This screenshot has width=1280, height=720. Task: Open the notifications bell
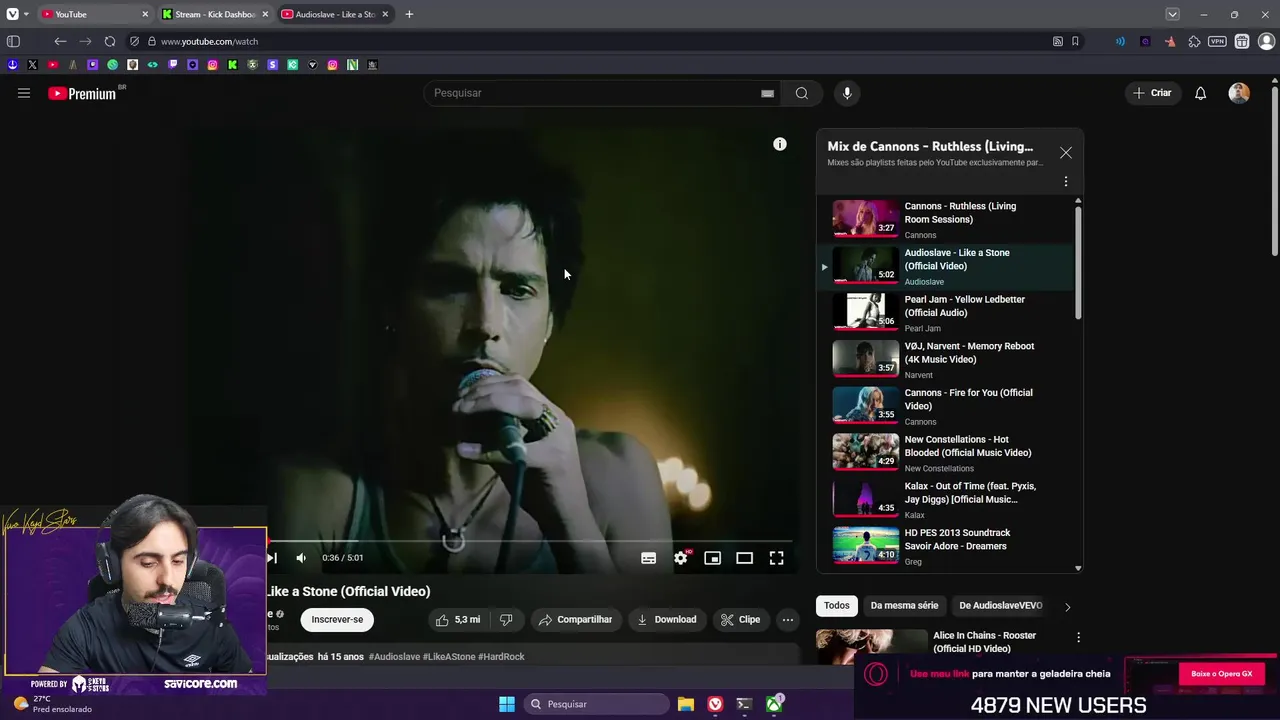pos(1201,93)
